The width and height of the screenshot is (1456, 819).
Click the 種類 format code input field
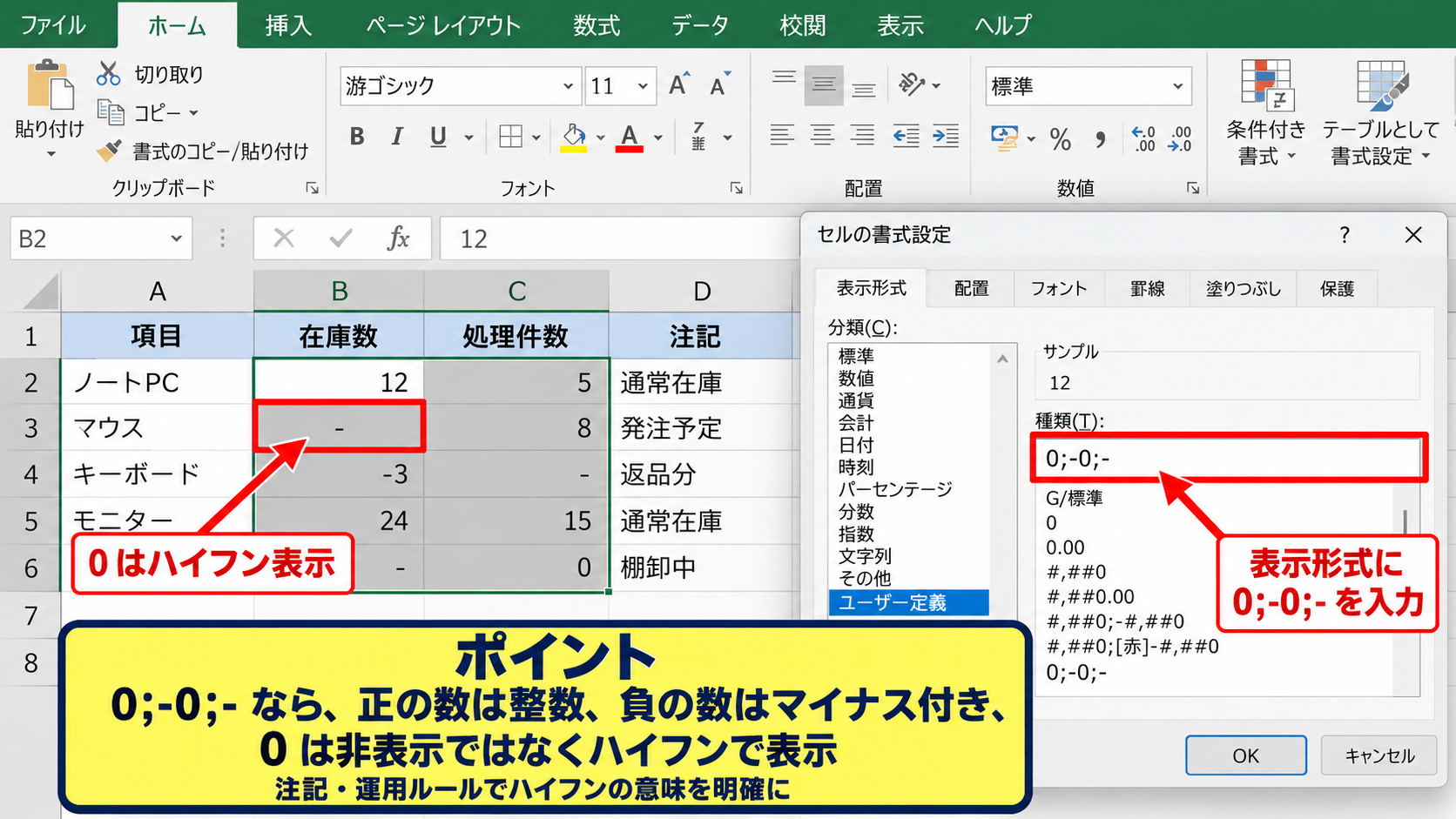[1229, 458]
